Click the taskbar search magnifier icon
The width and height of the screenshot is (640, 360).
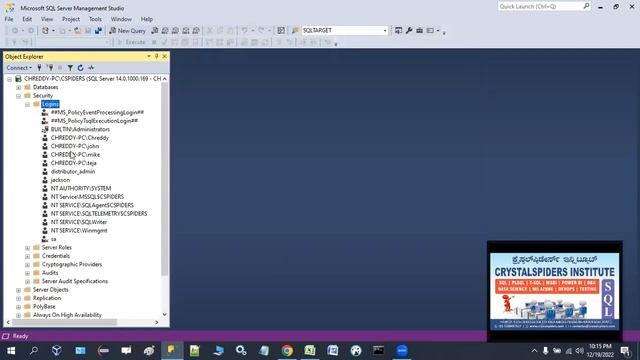[x=34, y=351]
